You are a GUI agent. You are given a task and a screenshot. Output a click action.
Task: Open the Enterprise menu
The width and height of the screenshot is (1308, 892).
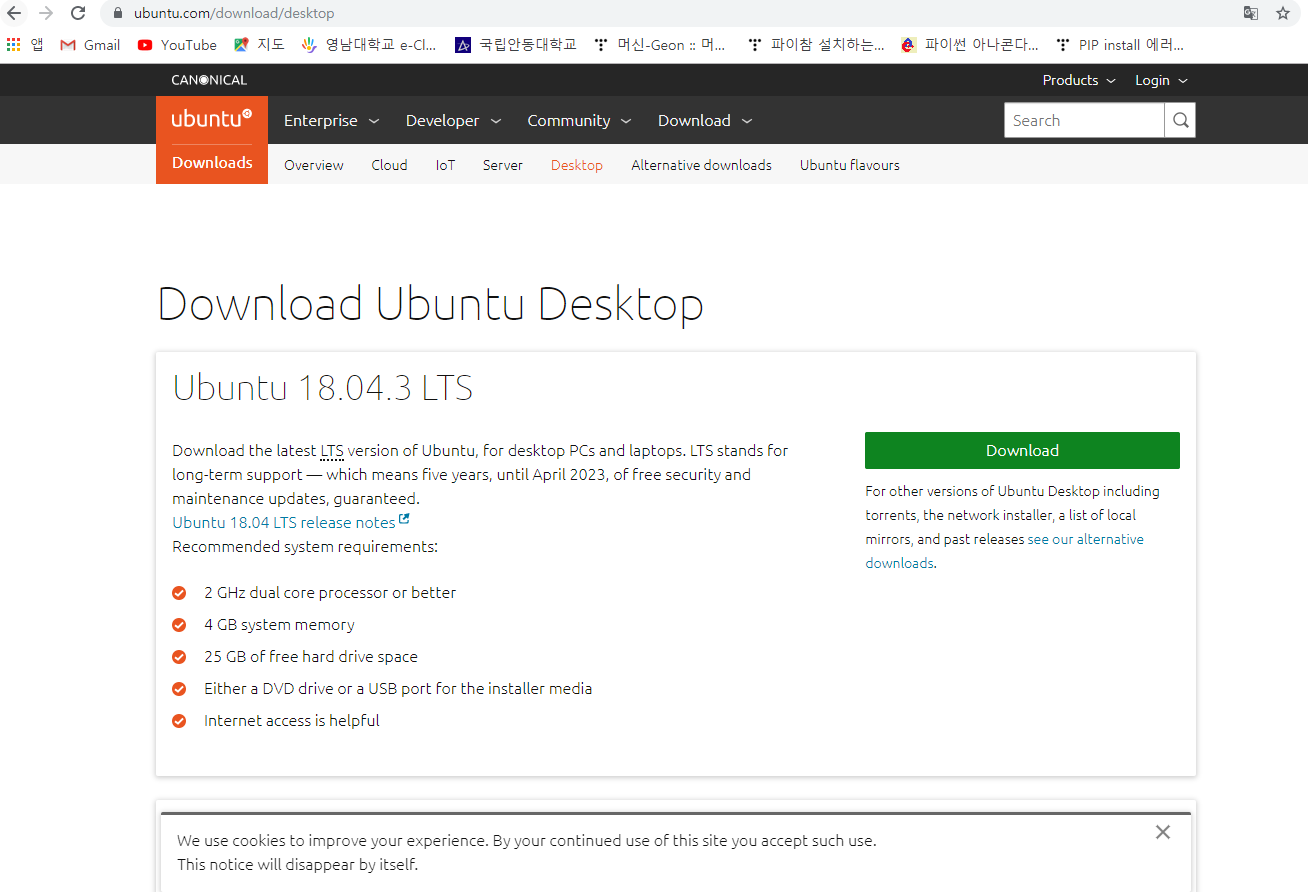point(331,120)
